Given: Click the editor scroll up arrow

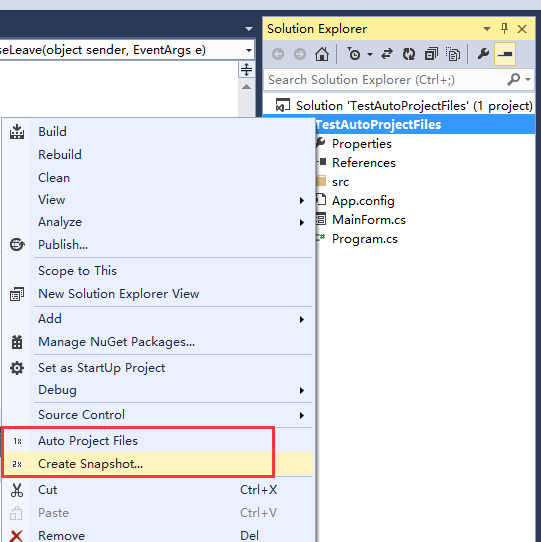Looking at the screenshot, I should pyautogui.click(x=246, y=87).
